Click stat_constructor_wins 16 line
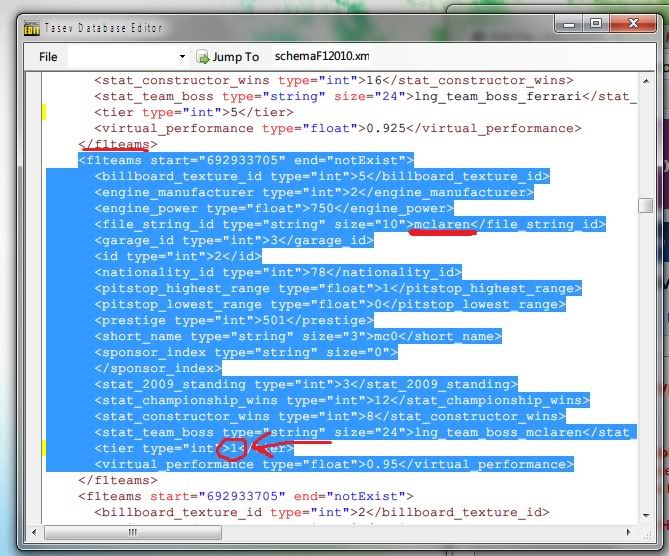Screen dimensions: 669x556 334,80
